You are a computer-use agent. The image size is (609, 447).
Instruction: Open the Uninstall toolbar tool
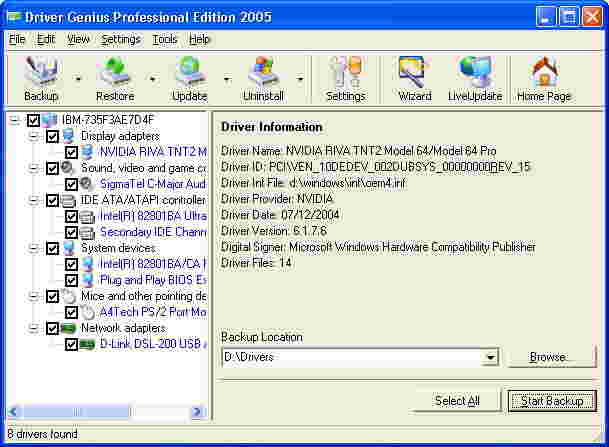coord(263,80)
